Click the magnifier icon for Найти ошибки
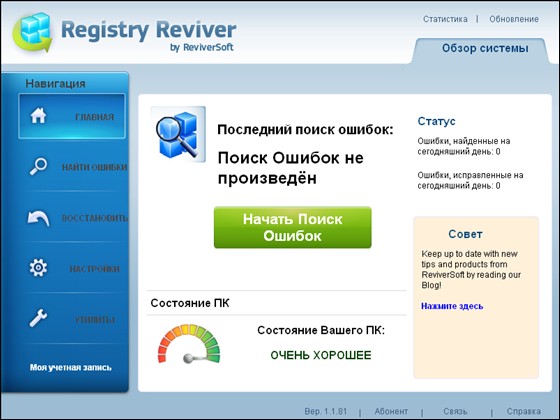The width and height of the screenshot is (560, 420). tap(38, 166)
